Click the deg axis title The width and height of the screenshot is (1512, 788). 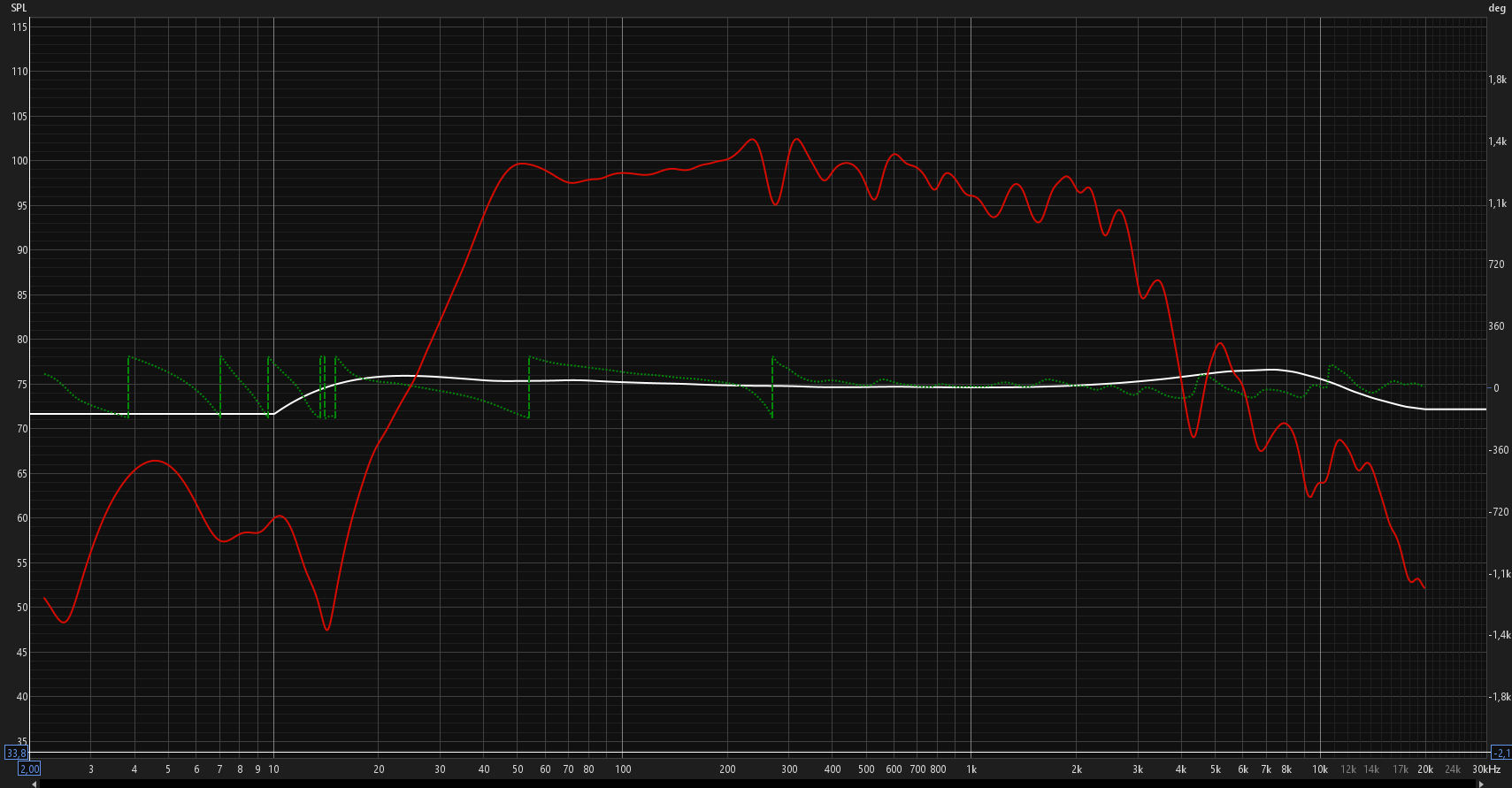pyautogui.click(x=1497, y=8)
